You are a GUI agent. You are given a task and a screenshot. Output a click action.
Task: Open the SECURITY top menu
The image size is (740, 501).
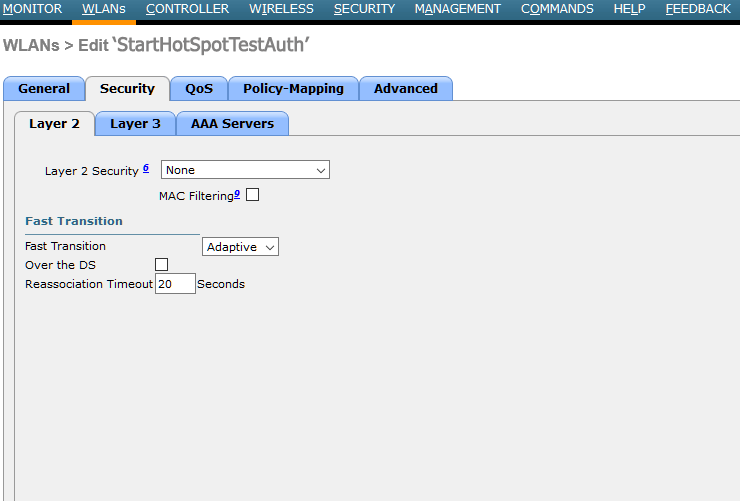364,9
